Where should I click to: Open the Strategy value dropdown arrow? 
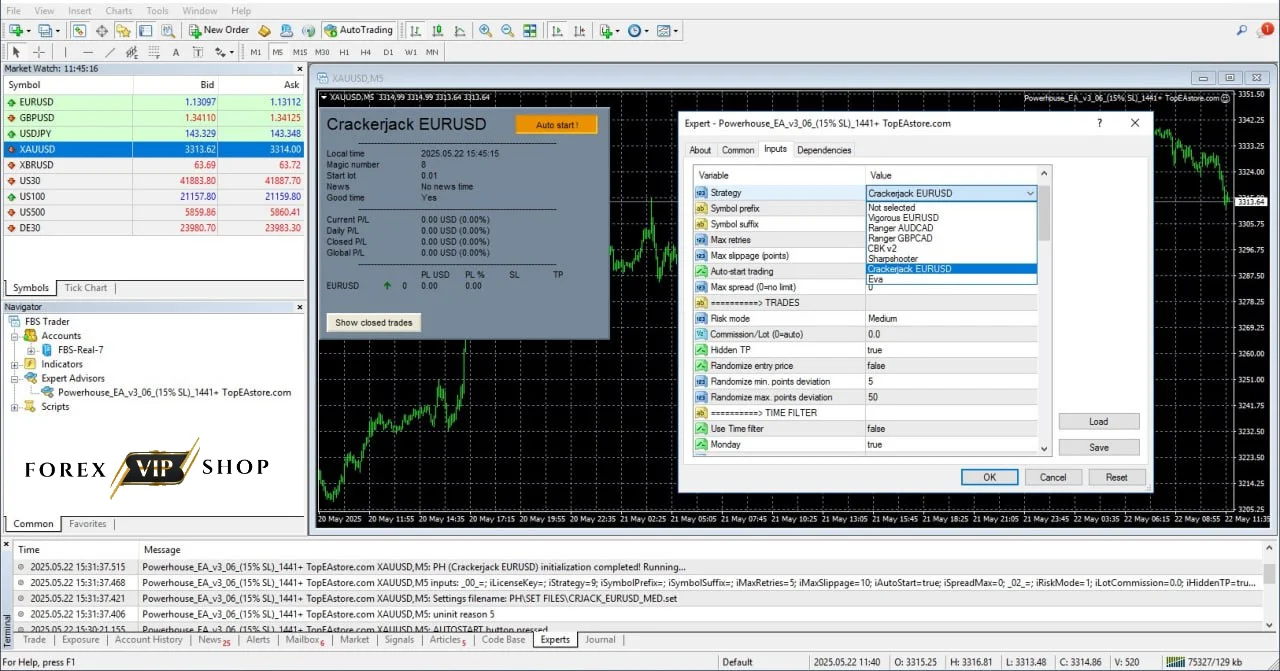click(x=1030, y=193)
